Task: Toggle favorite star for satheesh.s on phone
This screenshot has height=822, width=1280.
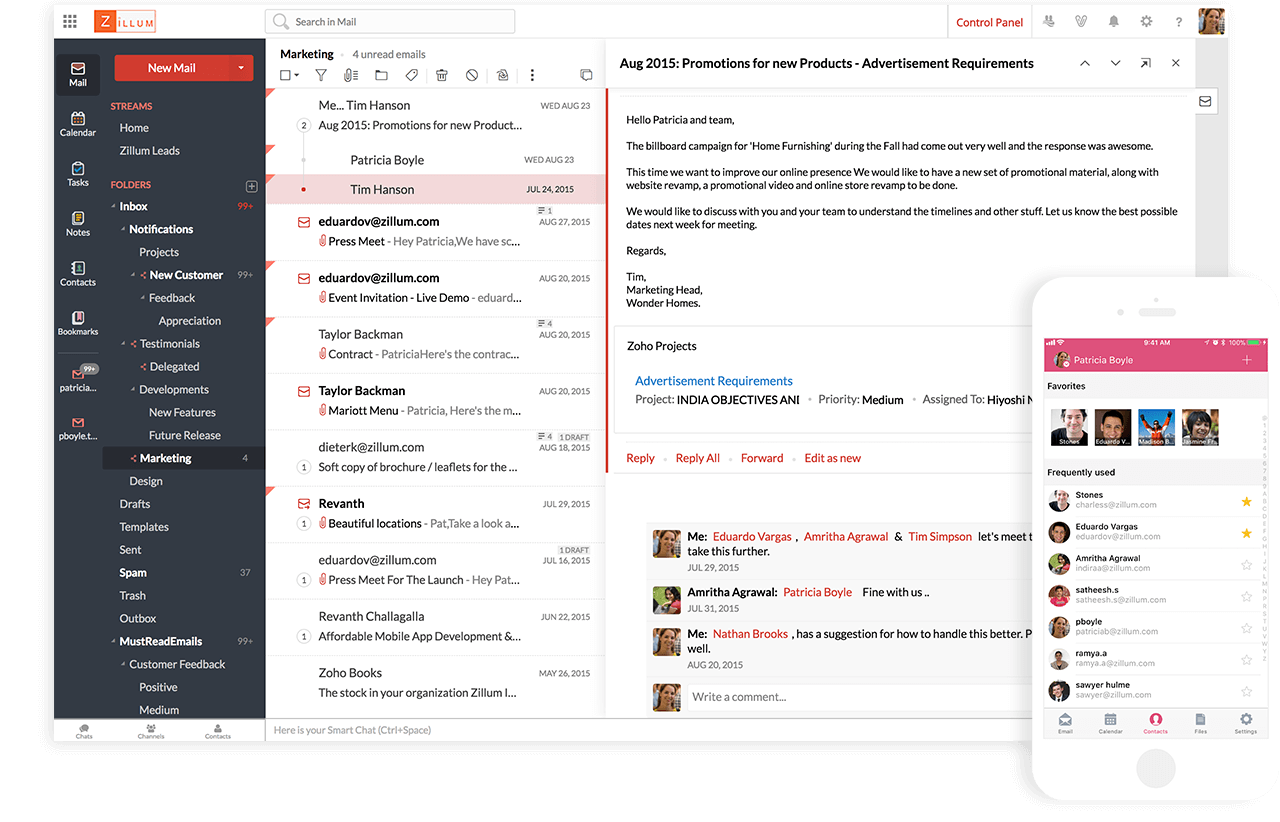Action: click(x=1246, y=596)
